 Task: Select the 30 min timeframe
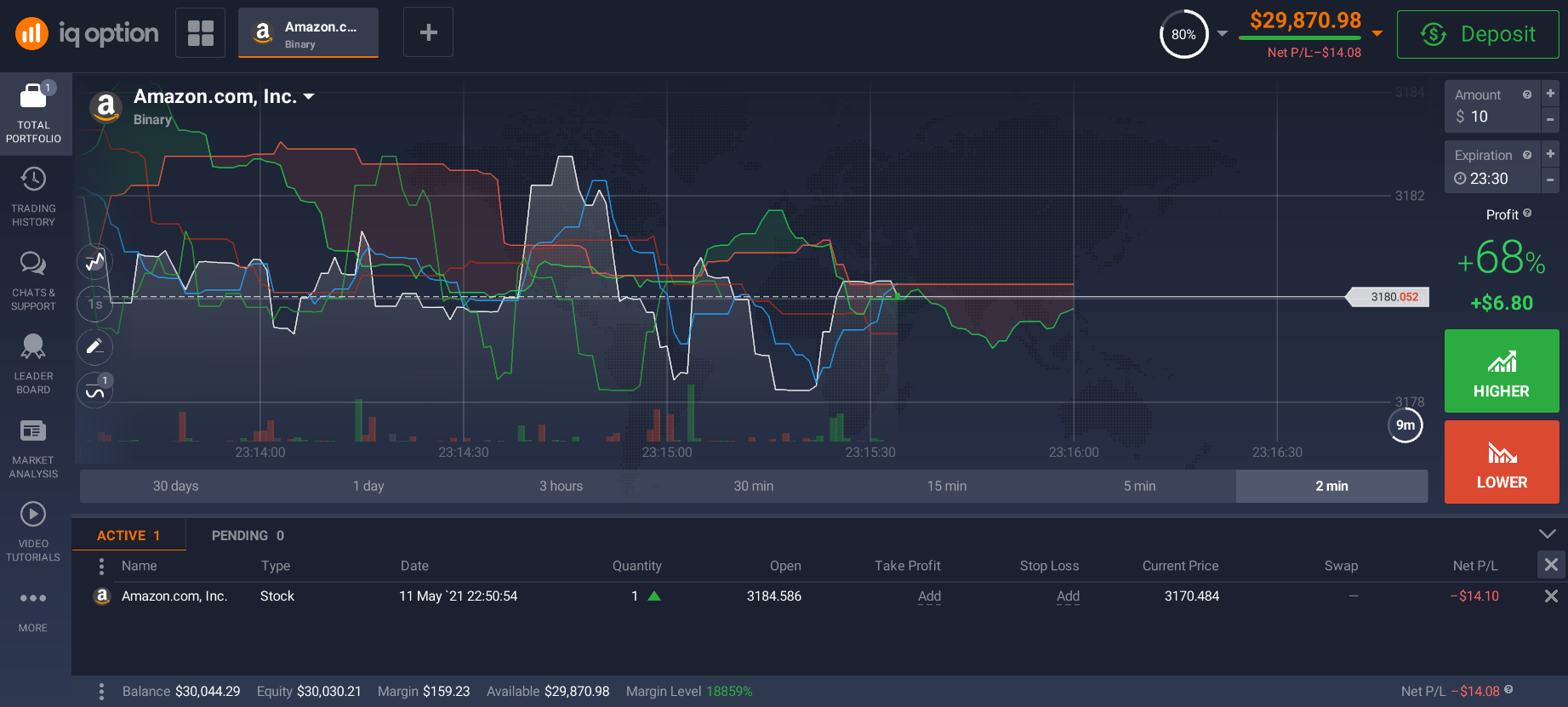(754, 486)
